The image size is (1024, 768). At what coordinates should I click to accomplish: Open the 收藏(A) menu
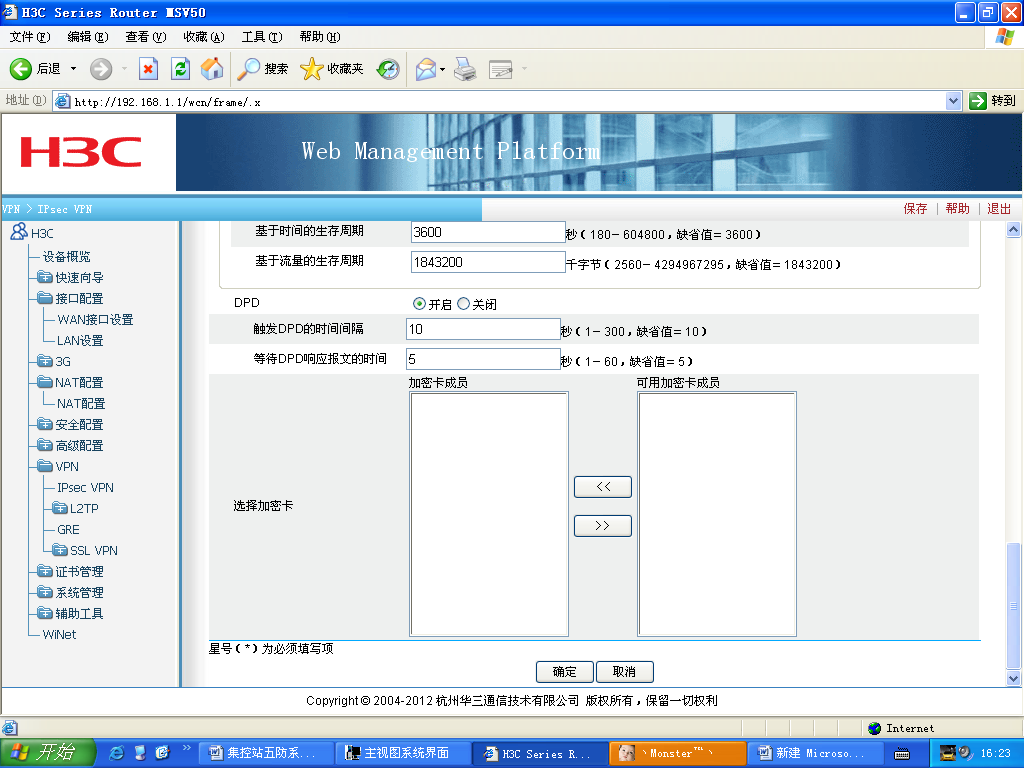(203, 37)
